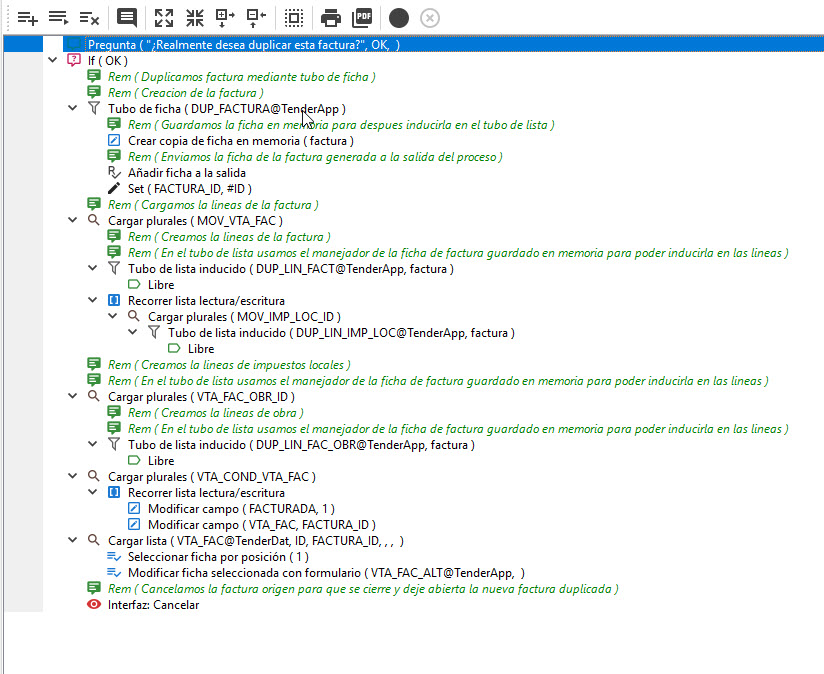Click the icon beside Crear copia de ficha en memoria
The height and width of the screenshot is (674, 824).
(x=114, y=140)
